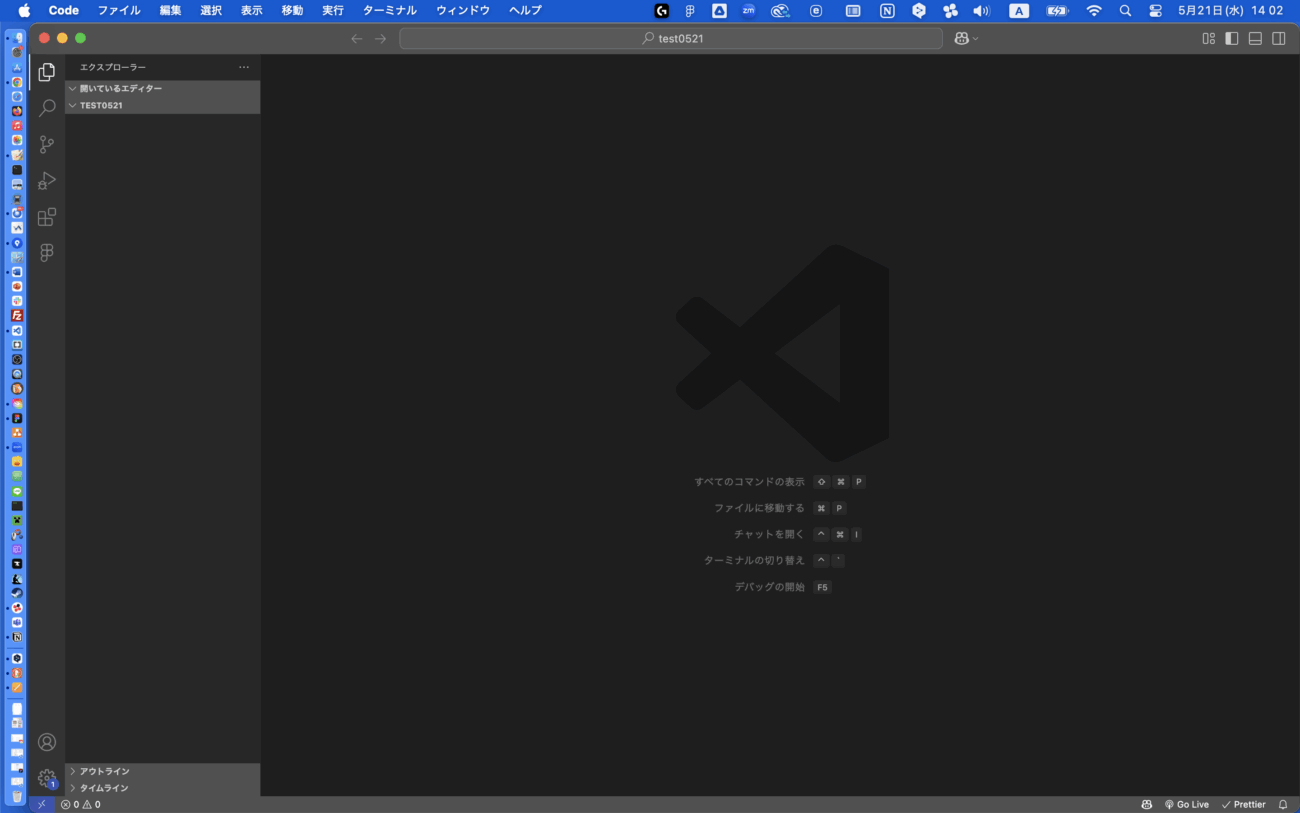Open the ファイル menu
This screenshot has height=813, width=1300.
(118, 10)
